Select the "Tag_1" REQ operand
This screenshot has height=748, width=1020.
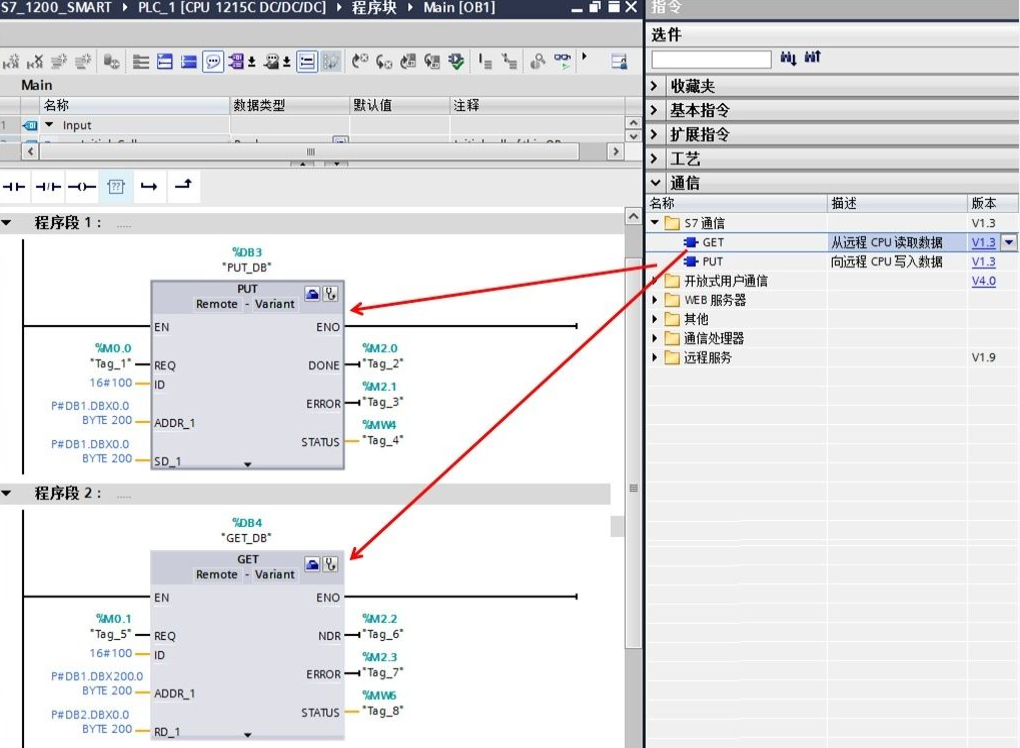(111, 363)
